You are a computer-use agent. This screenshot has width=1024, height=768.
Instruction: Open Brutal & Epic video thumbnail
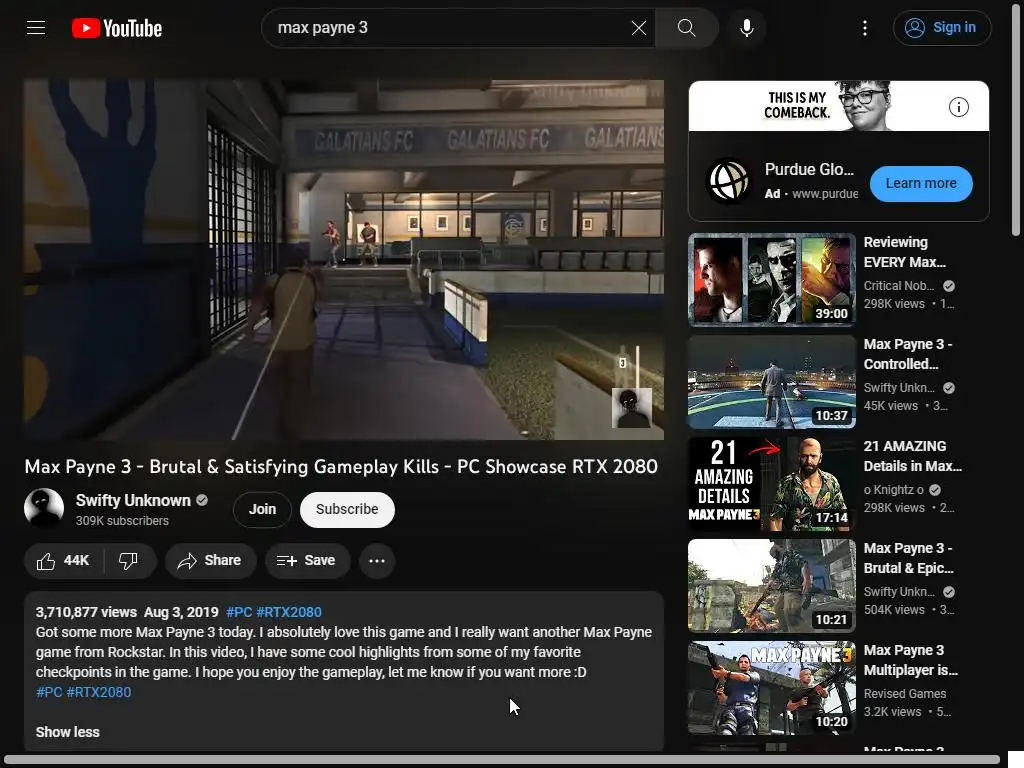pyautogui.click(x=771, y=585)
